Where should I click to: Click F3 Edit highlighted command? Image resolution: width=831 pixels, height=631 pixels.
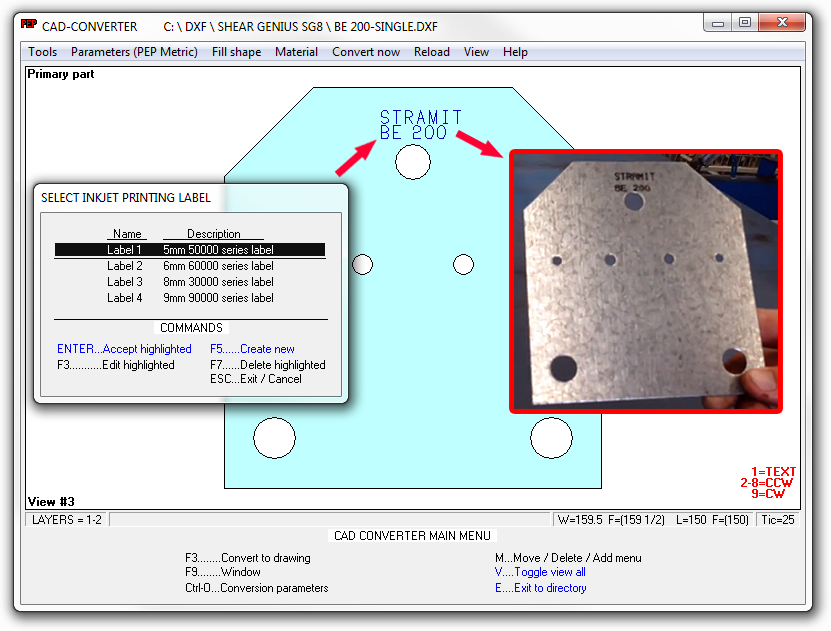pos(116,365)
